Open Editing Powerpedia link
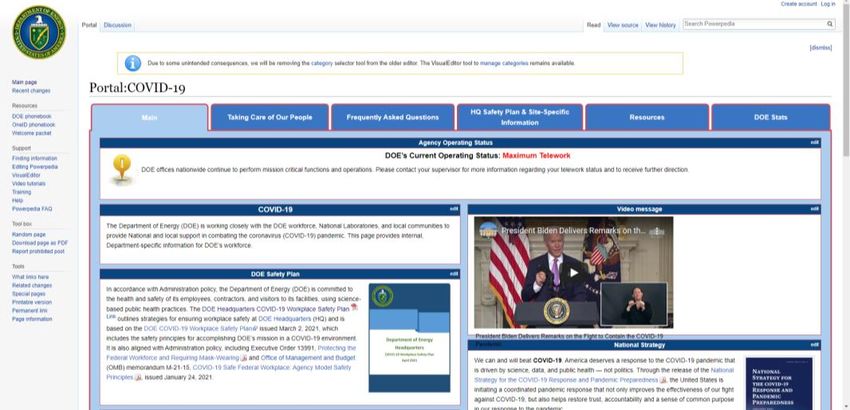Viewport: 850px width, 410px height. 35,167
